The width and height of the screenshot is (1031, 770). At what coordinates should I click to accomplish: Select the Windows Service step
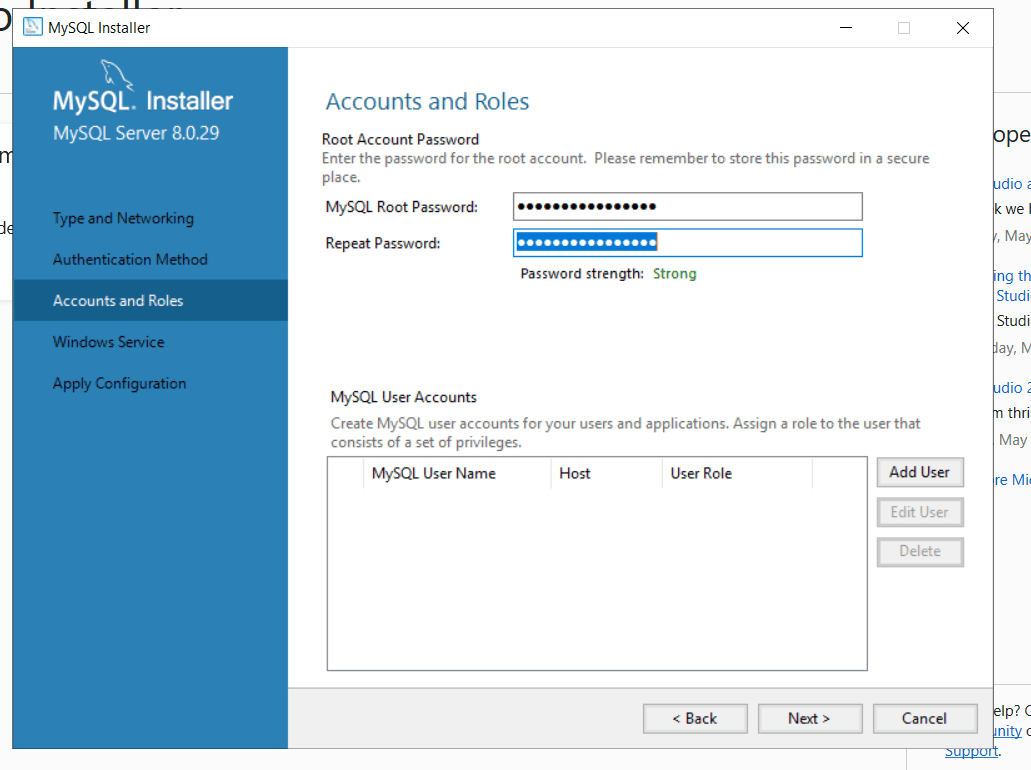click(108, 341)
